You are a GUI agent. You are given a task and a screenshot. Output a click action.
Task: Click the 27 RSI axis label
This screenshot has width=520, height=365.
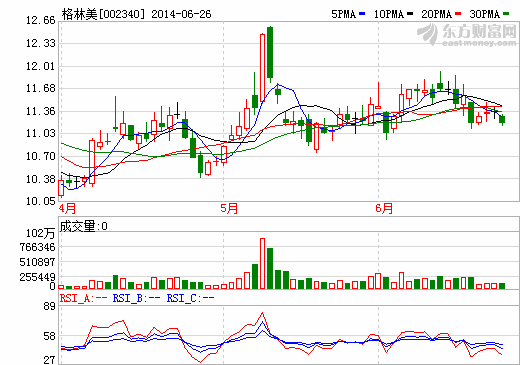pyautogui.click(x=49, y=360)
